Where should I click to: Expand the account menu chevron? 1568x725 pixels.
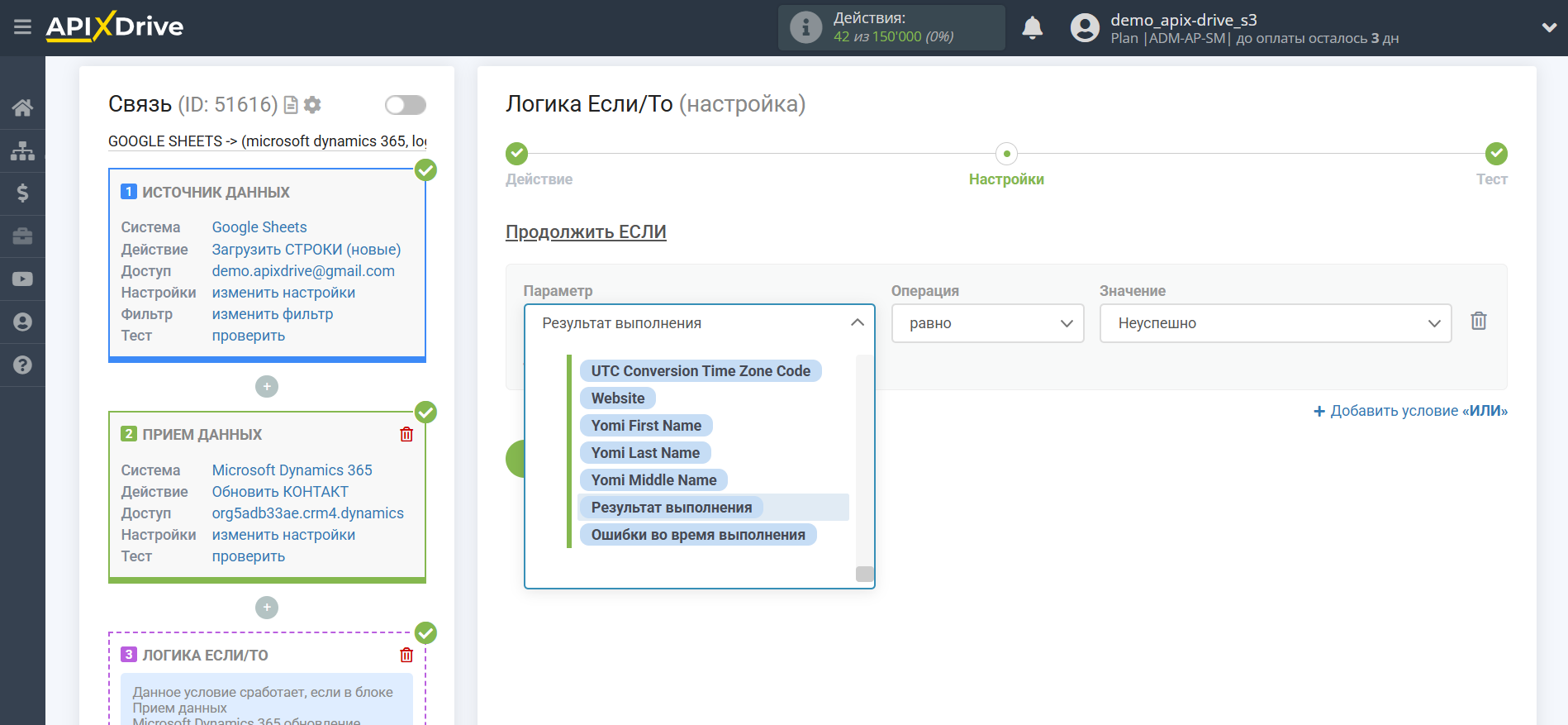pos(1549,28)
